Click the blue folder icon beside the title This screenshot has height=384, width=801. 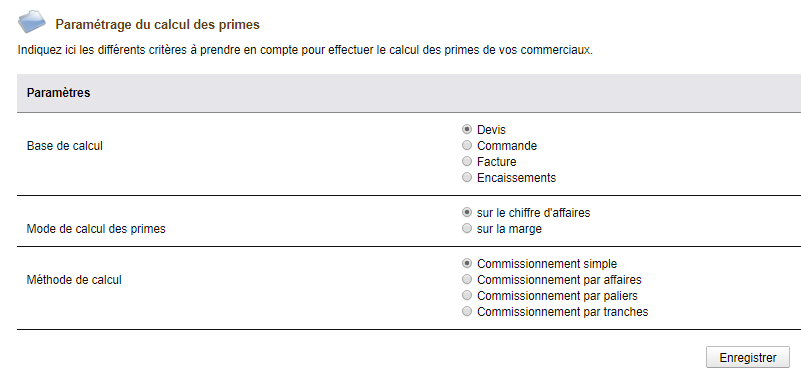point(32,22)
